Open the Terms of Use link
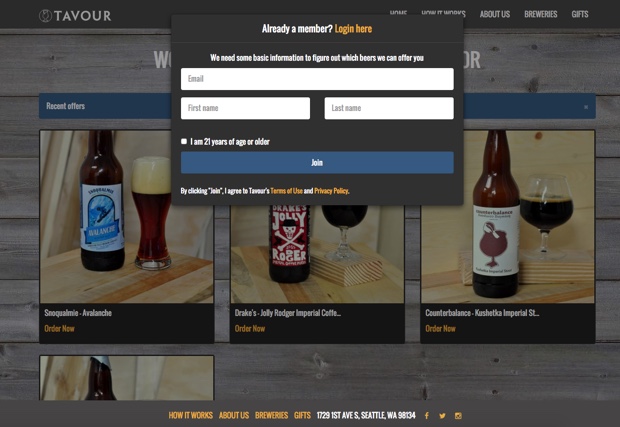 coord(286,191)
